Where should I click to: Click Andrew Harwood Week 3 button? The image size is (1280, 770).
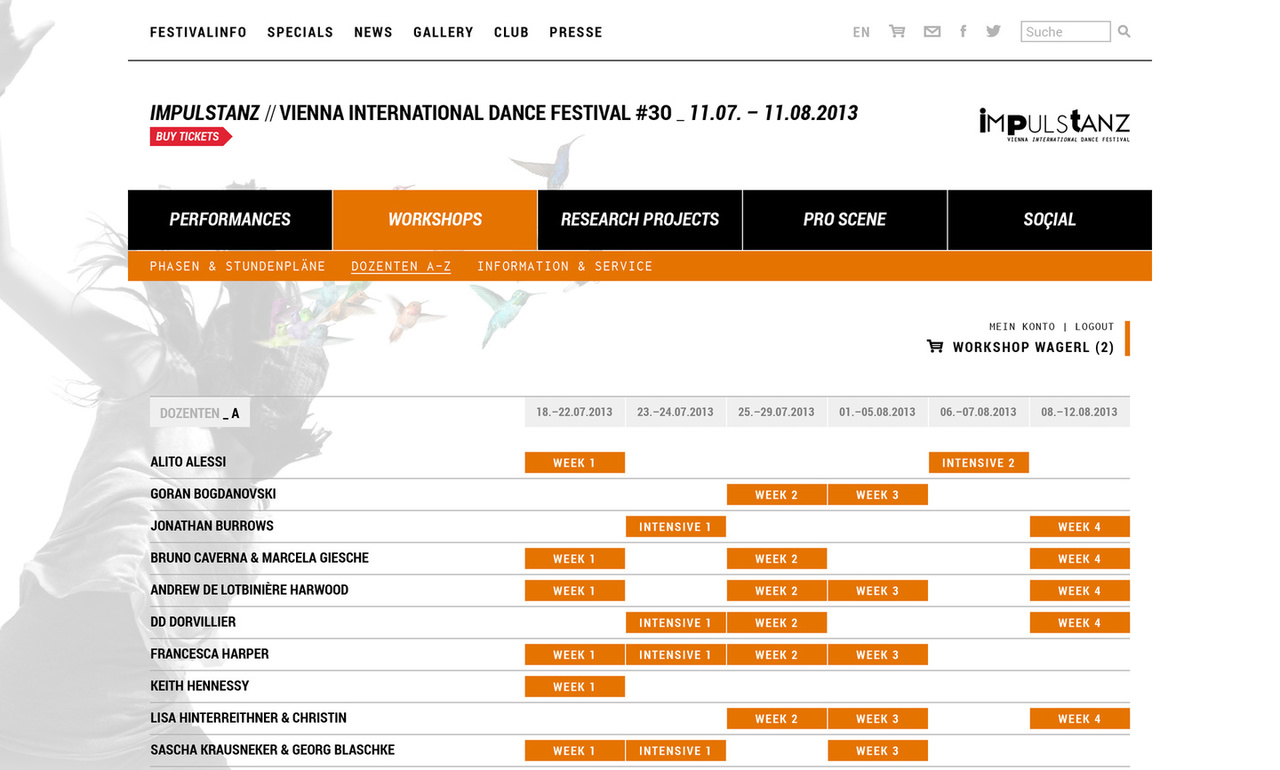[x=877, y=591]
